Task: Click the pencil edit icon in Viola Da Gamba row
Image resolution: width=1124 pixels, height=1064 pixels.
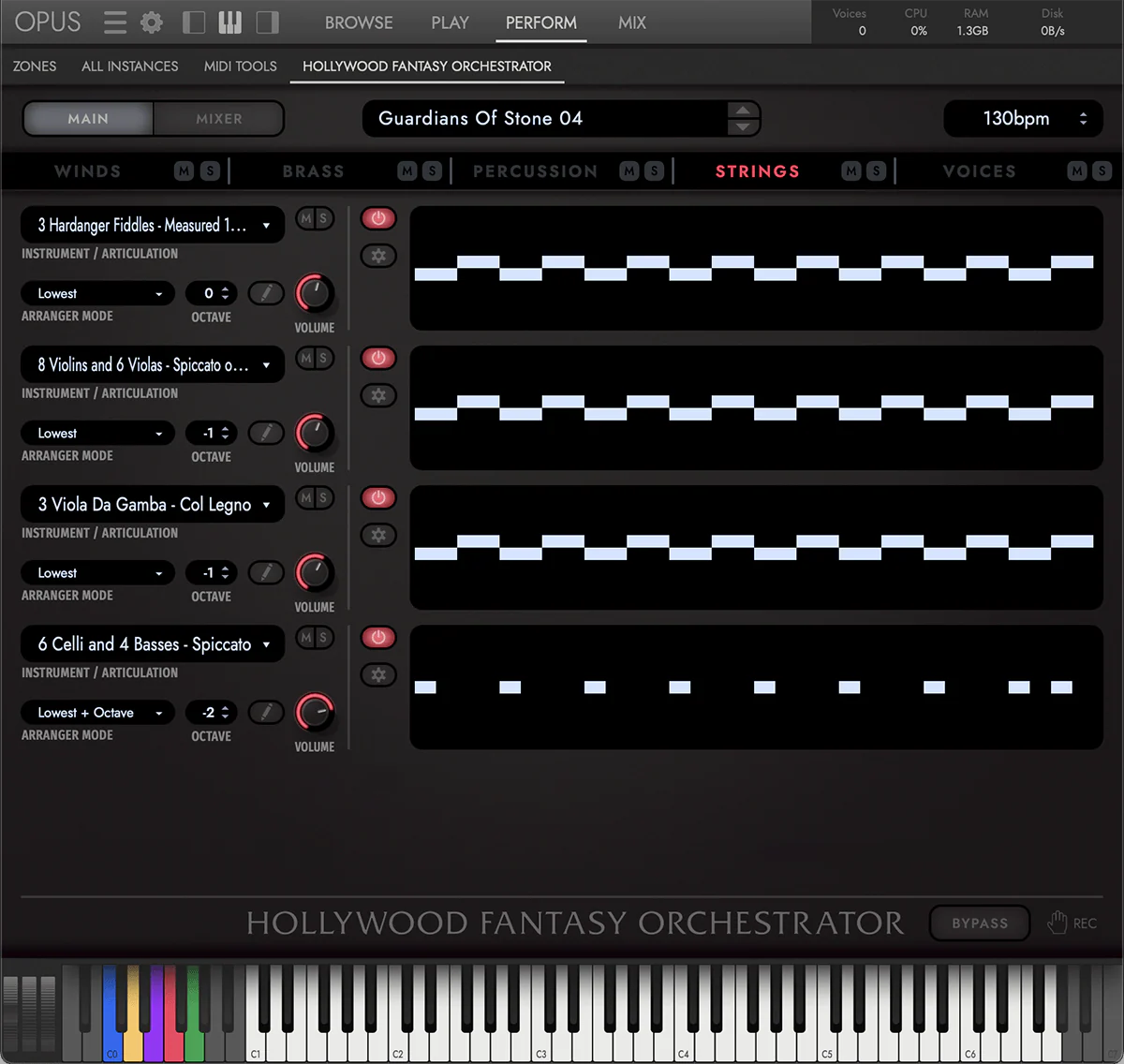Action: click(266, 572)
